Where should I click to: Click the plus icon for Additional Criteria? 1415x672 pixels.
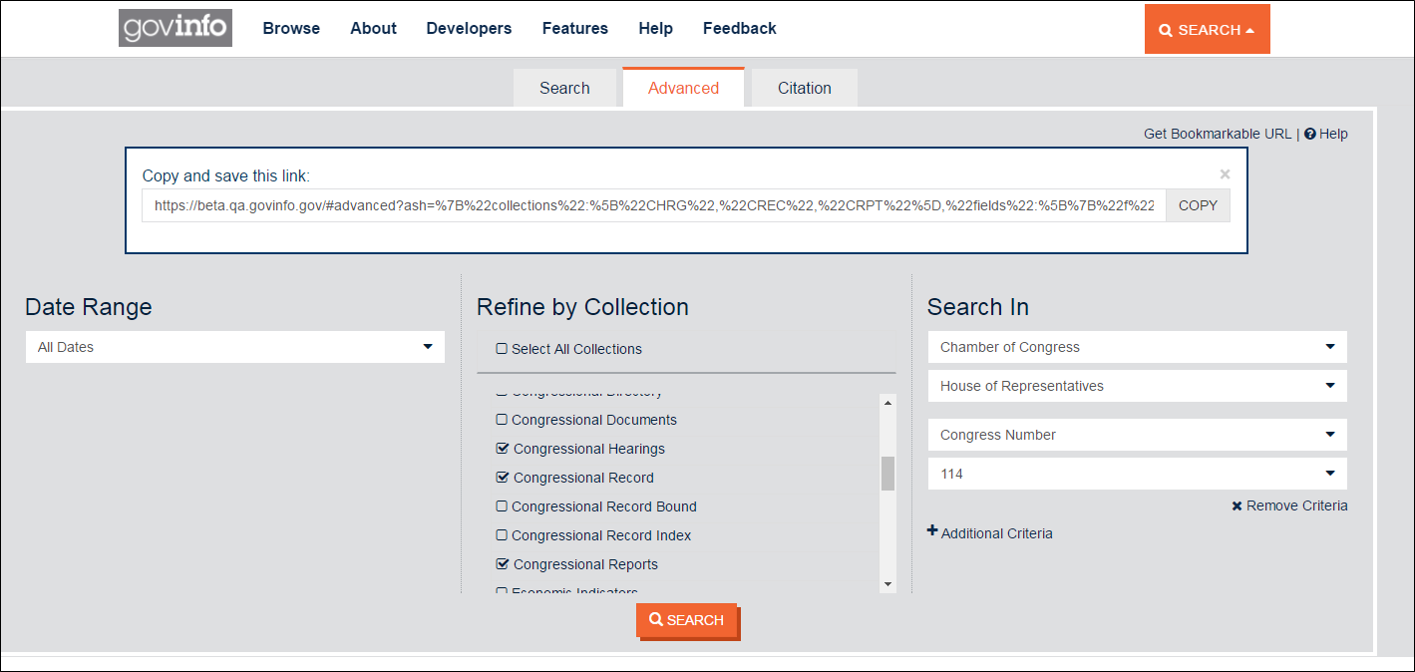click(932, 531)
